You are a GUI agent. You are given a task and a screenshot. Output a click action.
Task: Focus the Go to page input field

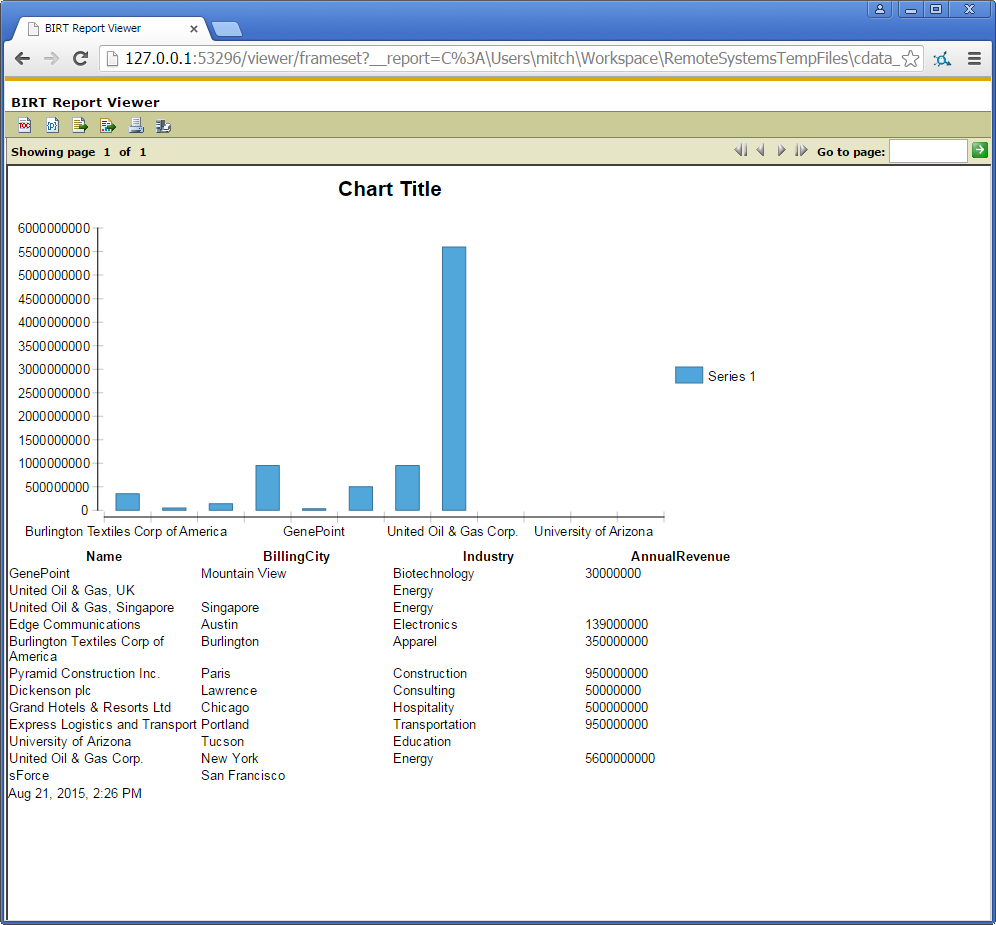pos(928,151)
